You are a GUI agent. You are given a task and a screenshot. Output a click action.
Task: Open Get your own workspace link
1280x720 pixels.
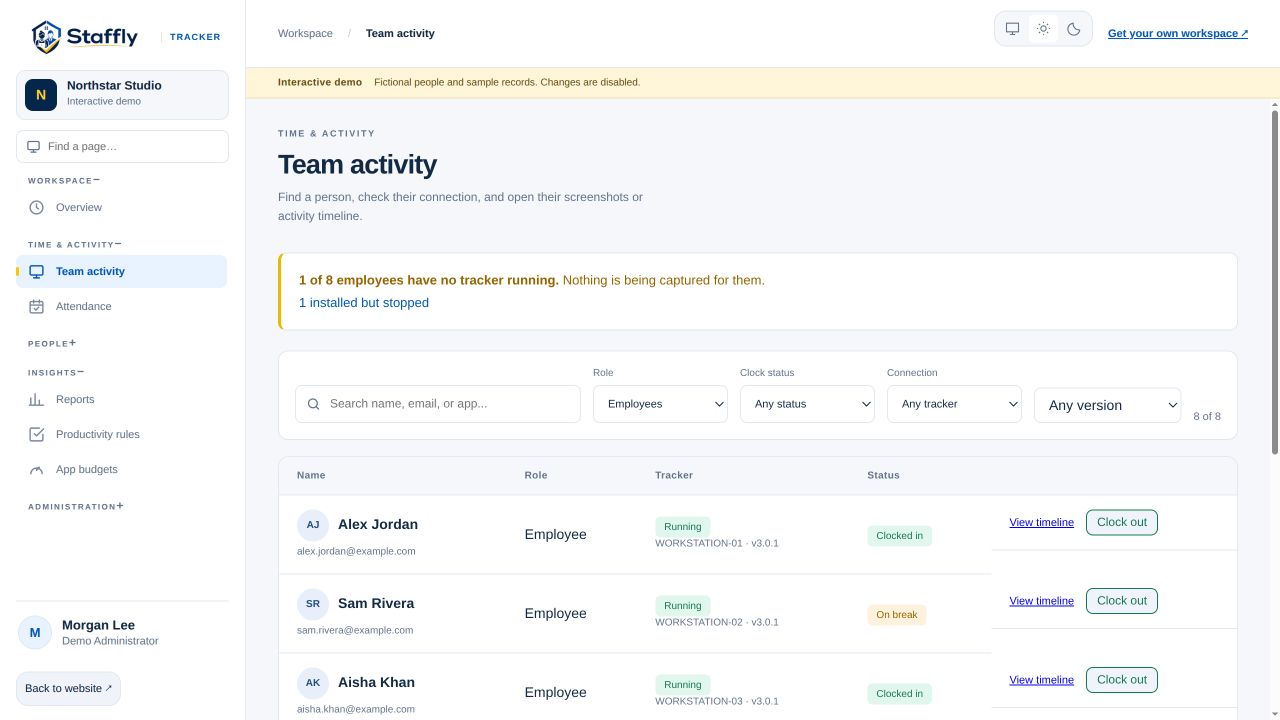(1178, 33)
